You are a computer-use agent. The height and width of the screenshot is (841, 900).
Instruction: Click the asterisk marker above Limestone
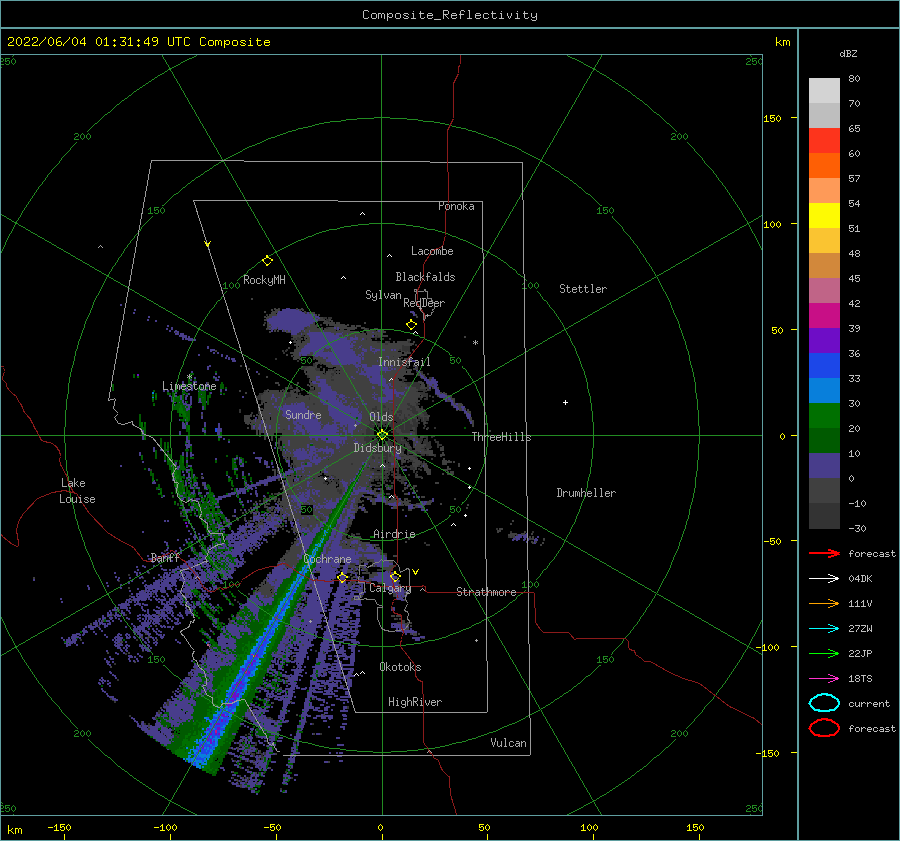[189, 377]
